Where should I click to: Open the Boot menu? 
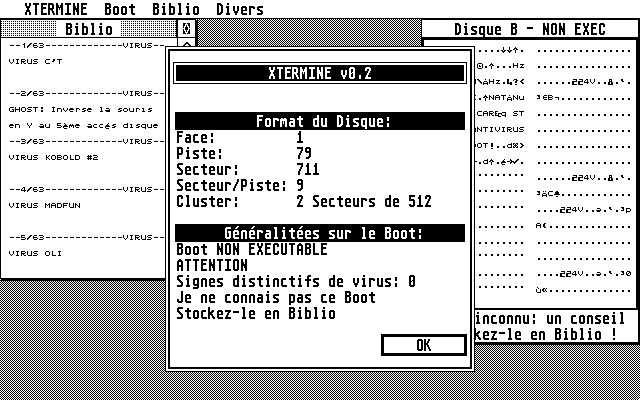[x=120, y=9]
